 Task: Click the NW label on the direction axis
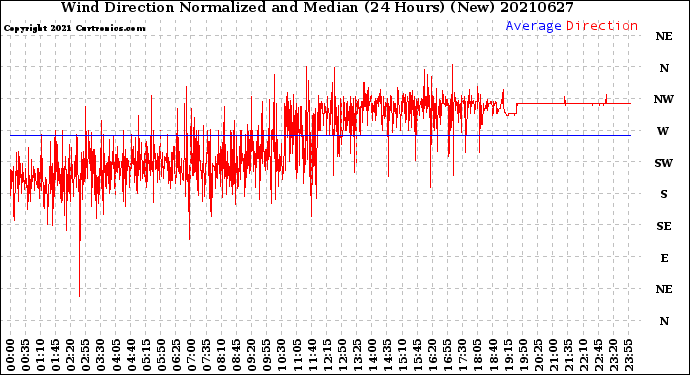(664, 99)
